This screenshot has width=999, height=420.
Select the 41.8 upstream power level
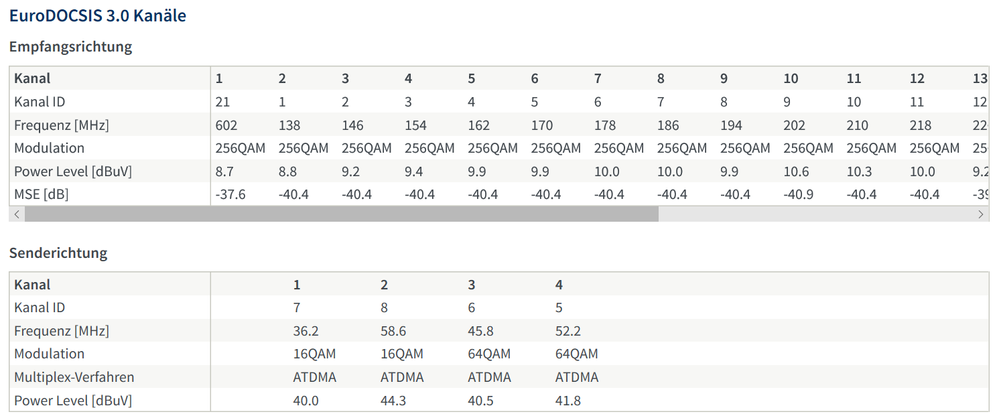click(x=570, y=400)
